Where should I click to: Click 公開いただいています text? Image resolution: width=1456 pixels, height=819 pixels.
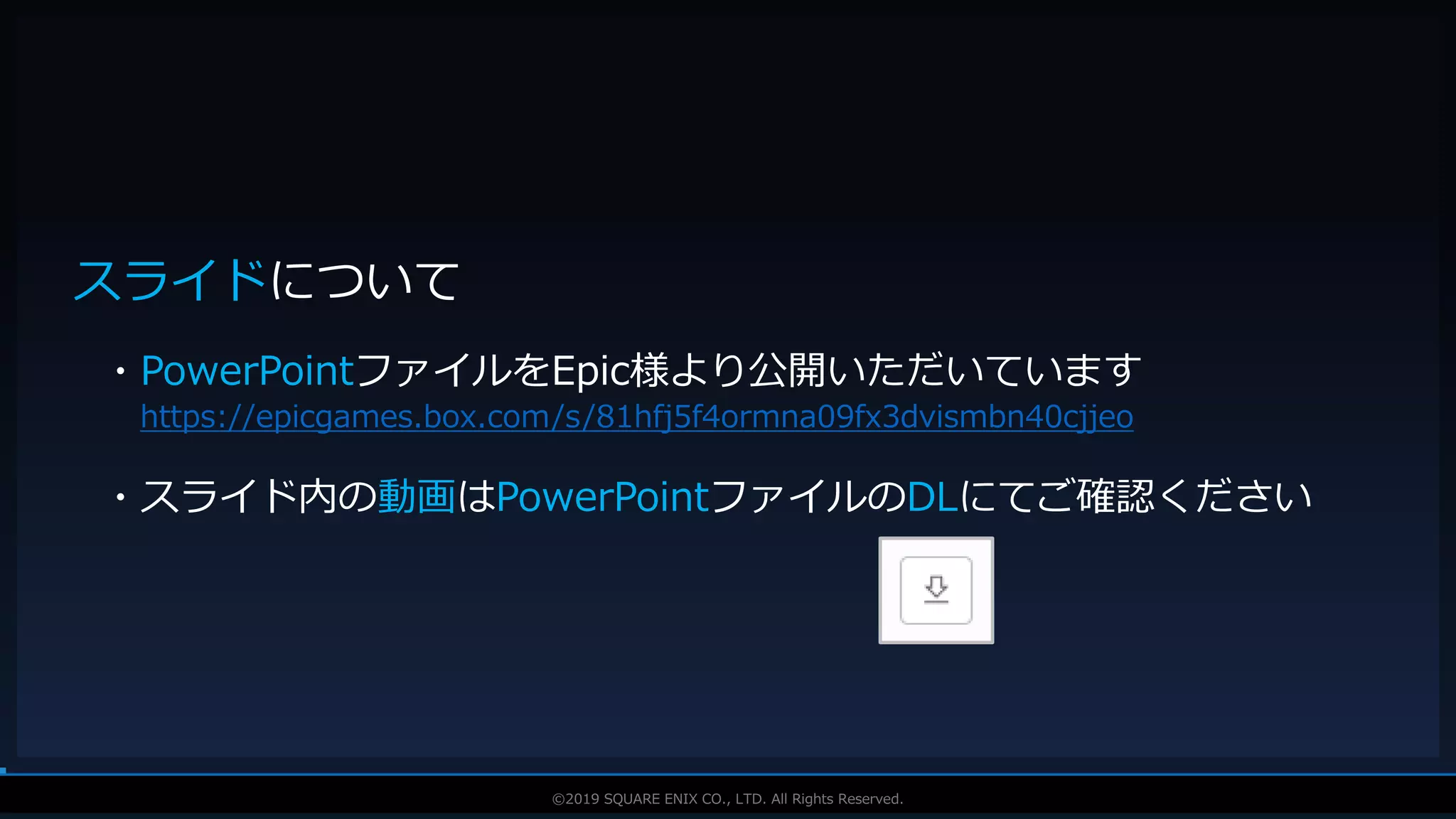pyautogui.click(x=944, y=371)
